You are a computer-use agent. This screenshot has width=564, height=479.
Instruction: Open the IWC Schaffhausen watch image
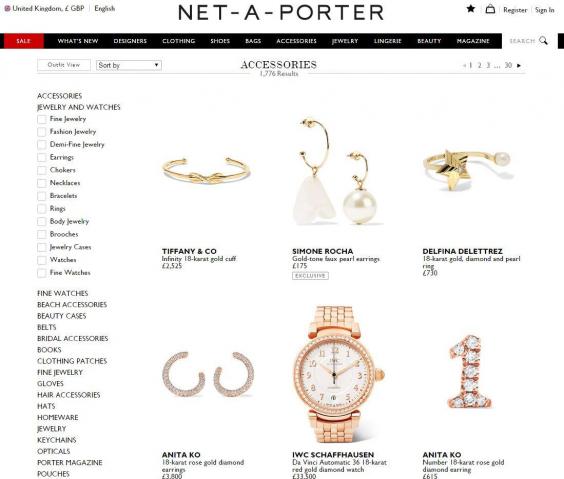click(x=335, y=374)
